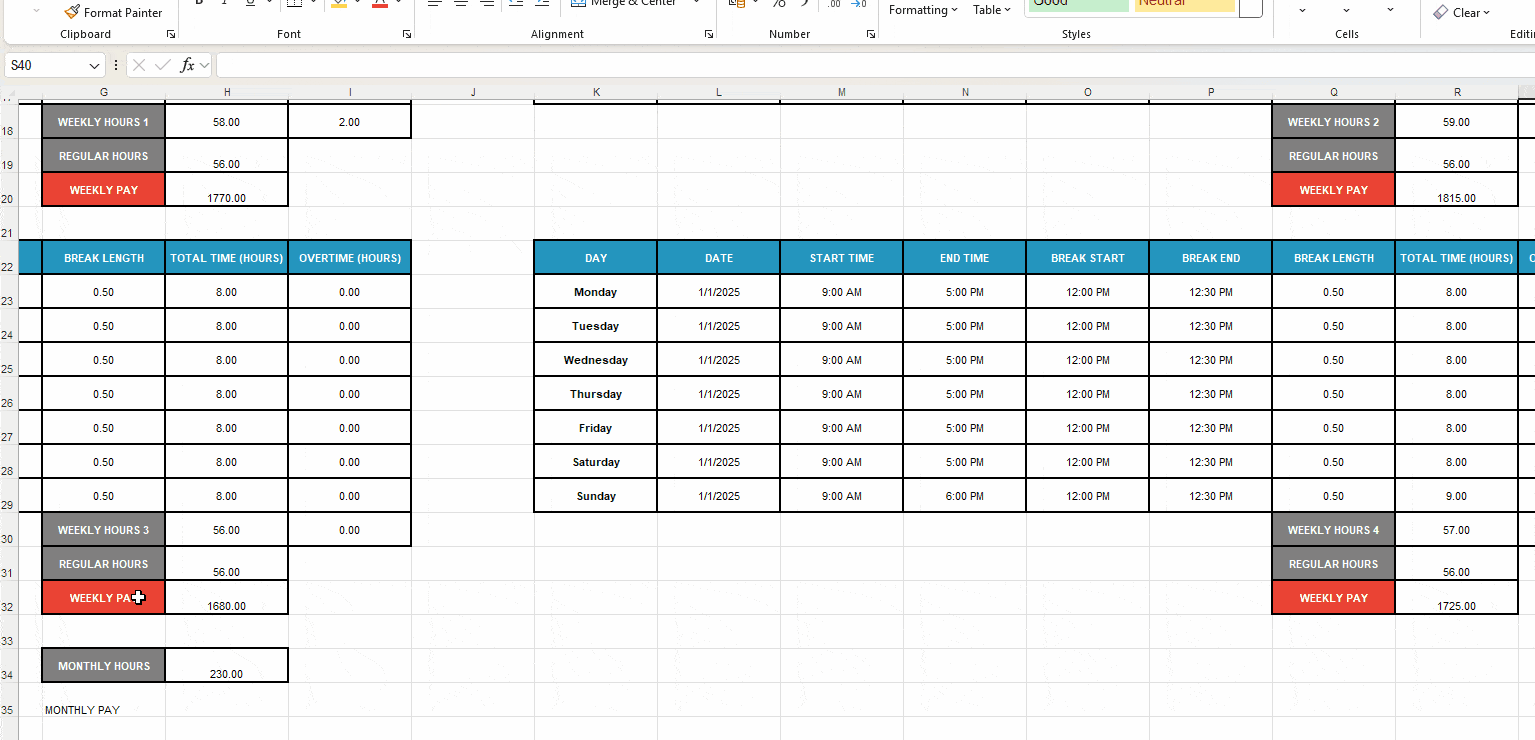
Task: Toggle center alignment for selected cells
Action: [x=461, y=4]
